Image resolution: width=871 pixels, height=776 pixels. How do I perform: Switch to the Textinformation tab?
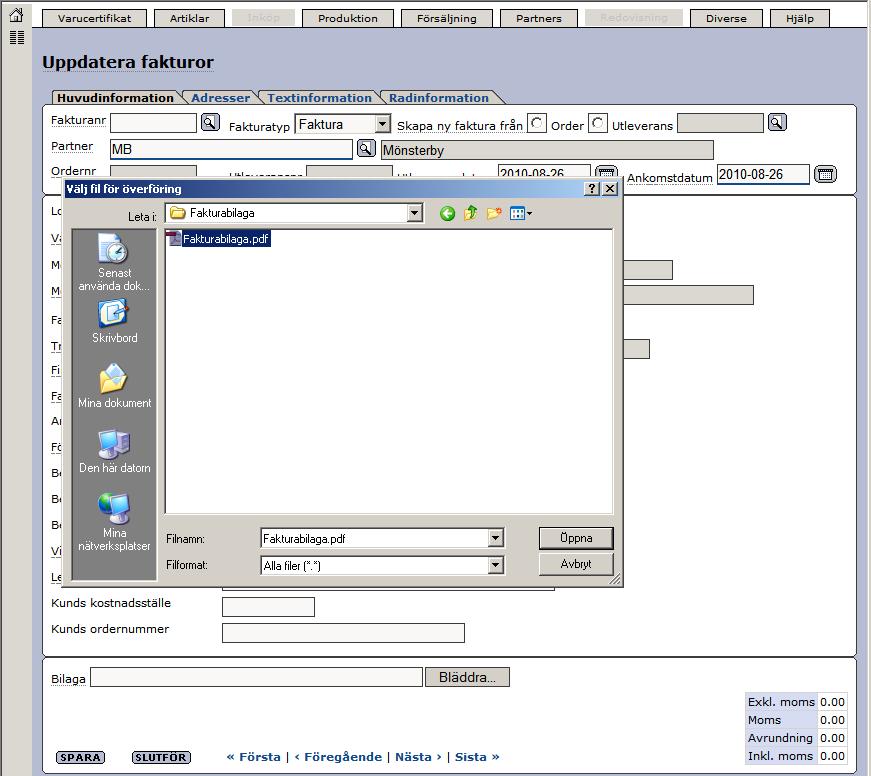(x=319, y=98)
